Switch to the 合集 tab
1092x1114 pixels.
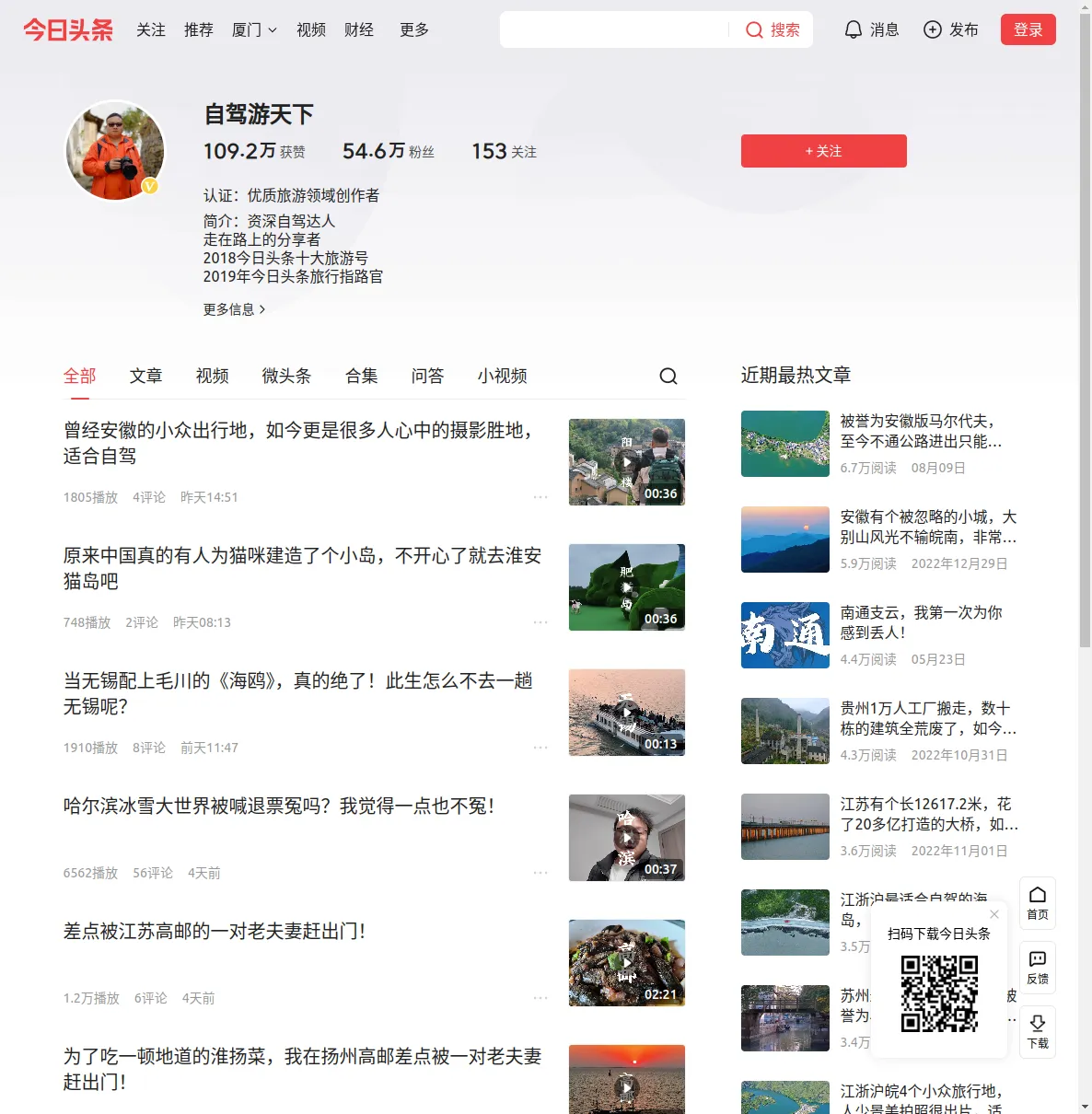pos(362,376)
